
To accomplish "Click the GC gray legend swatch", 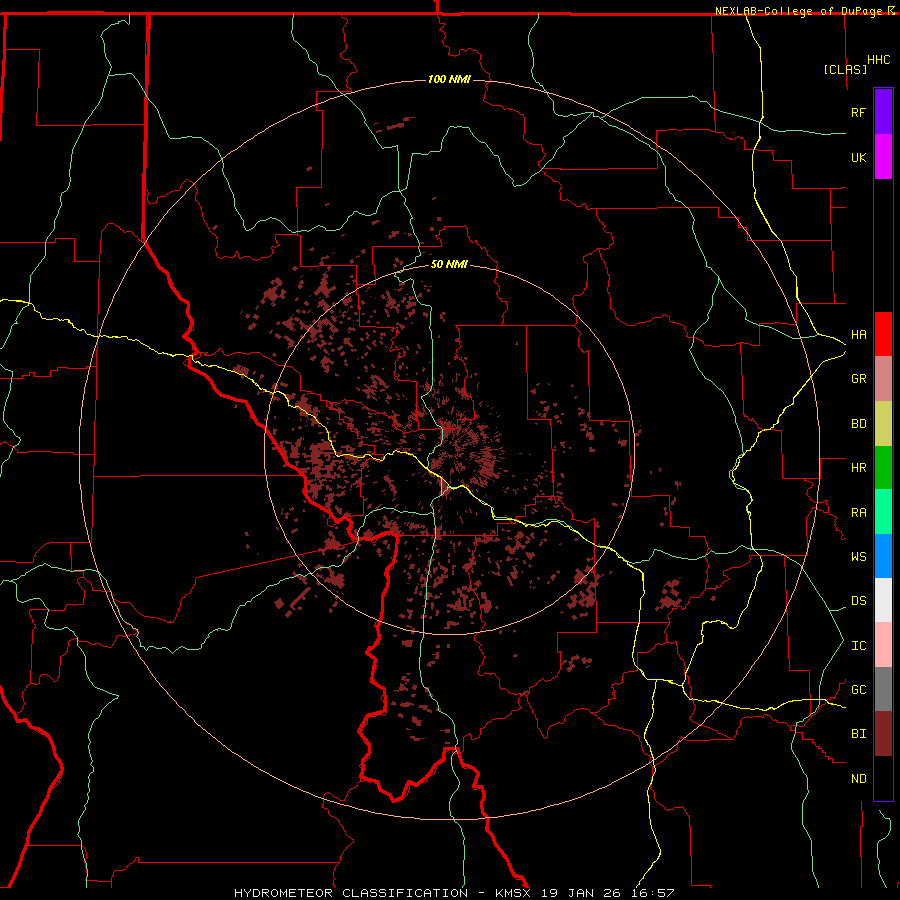I will (x=883, y=689).
